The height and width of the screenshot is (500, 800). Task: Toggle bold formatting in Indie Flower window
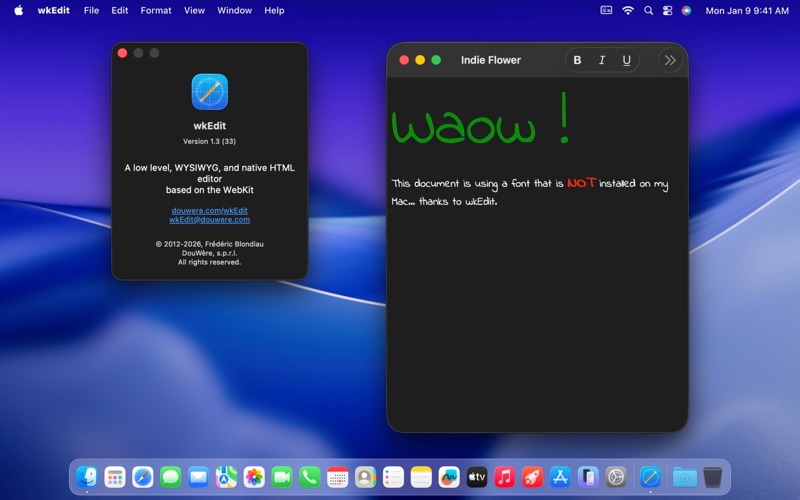pyautogui.click(x=577, y=60)
